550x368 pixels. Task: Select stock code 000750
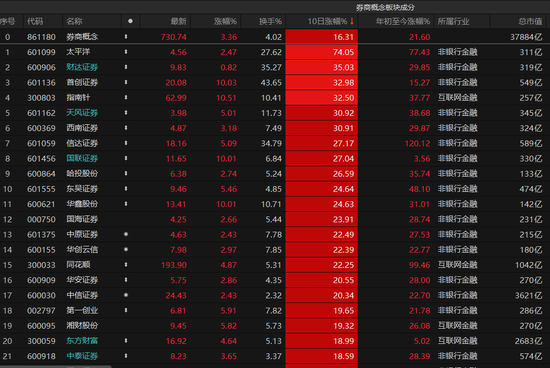pyautogui.click(x=41, y=219)
